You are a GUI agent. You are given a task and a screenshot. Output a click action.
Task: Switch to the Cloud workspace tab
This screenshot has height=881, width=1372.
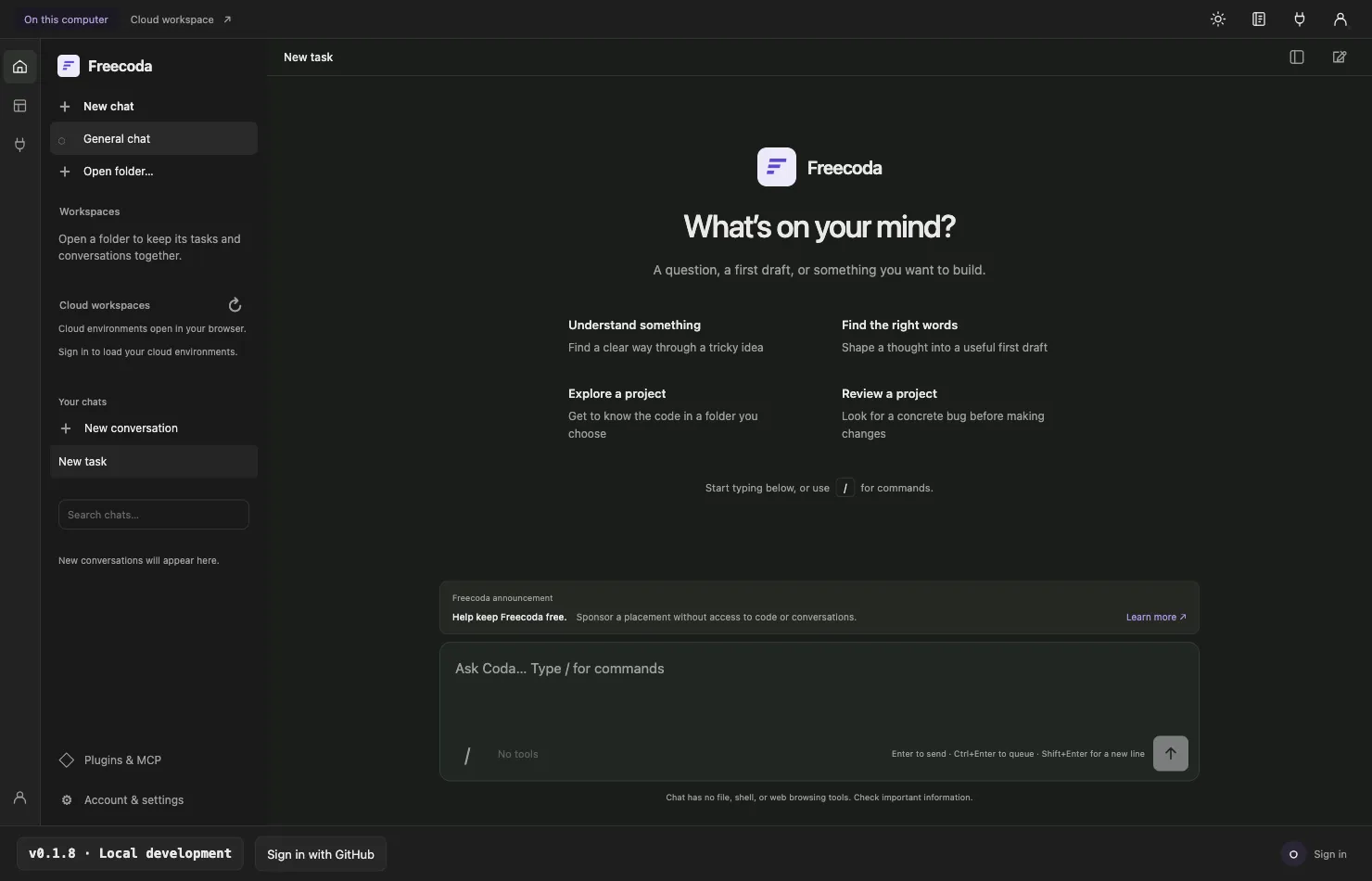181,19
